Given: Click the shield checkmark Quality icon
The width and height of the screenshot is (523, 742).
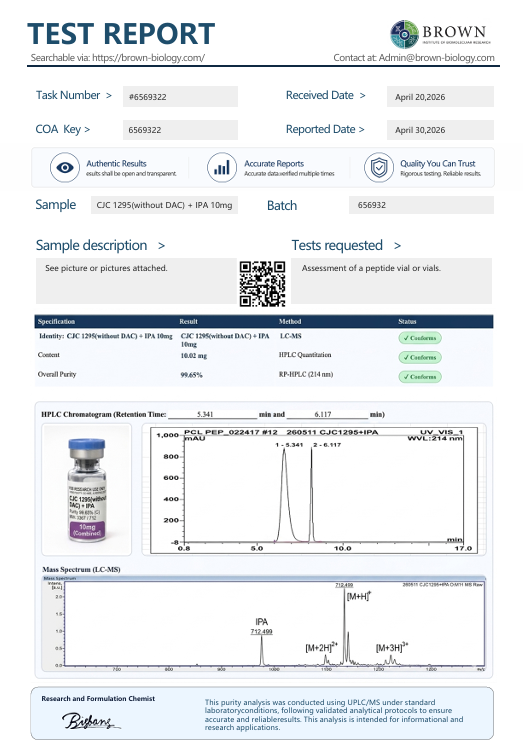Looking at the screenshot, I should [379, 168].
